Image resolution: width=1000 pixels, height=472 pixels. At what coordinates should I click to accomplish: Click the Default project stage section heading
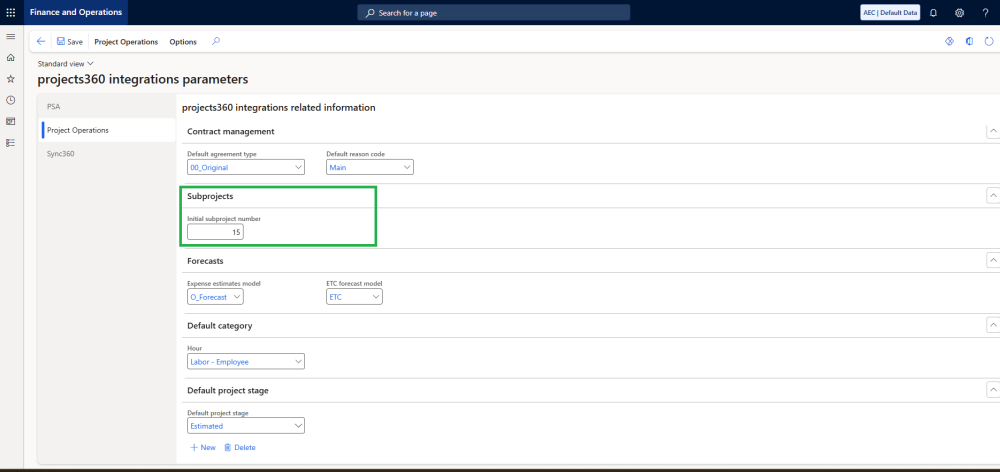[228, 390]
